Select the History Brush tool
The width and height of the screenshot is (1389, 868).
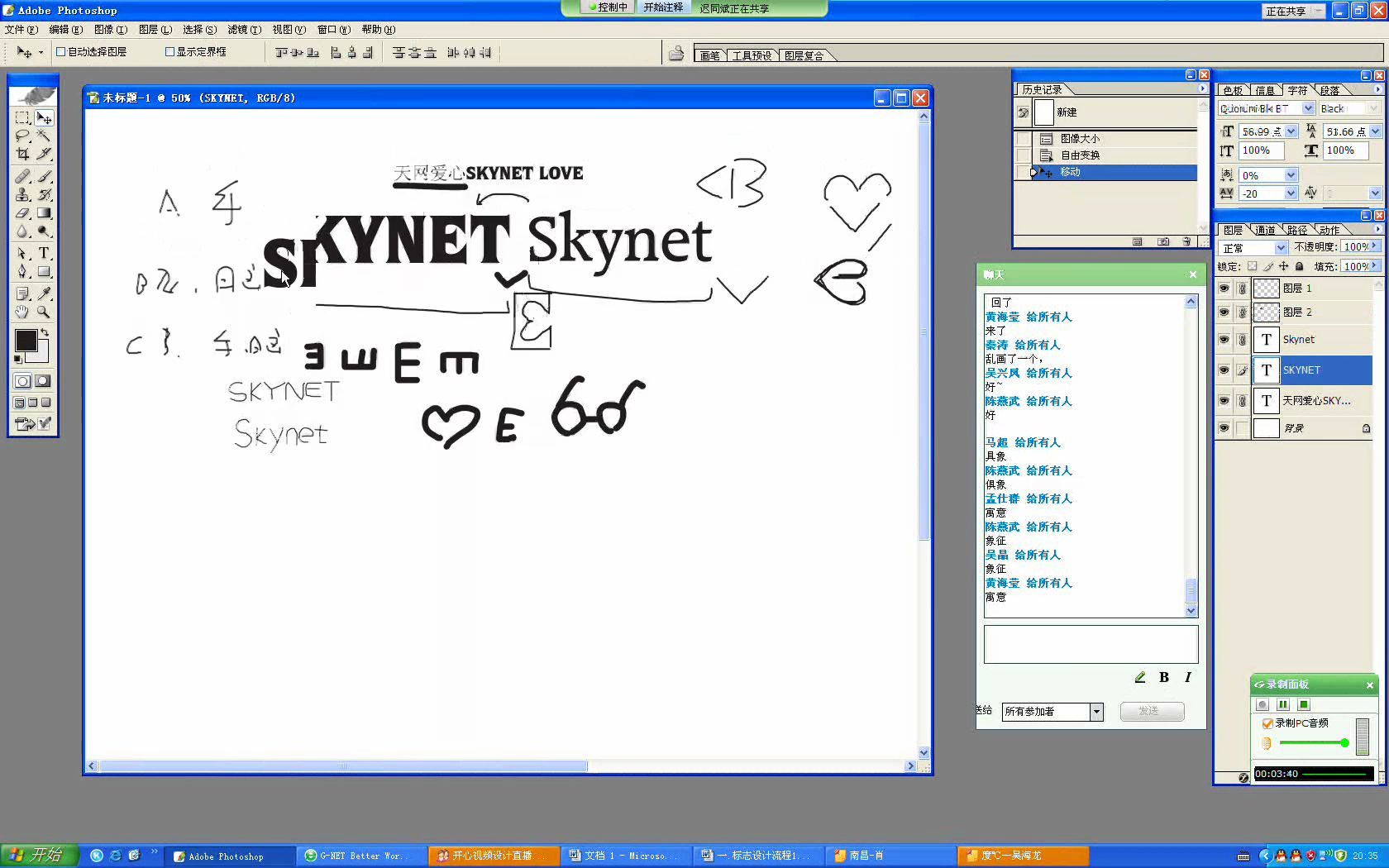(x=44, y=194)
